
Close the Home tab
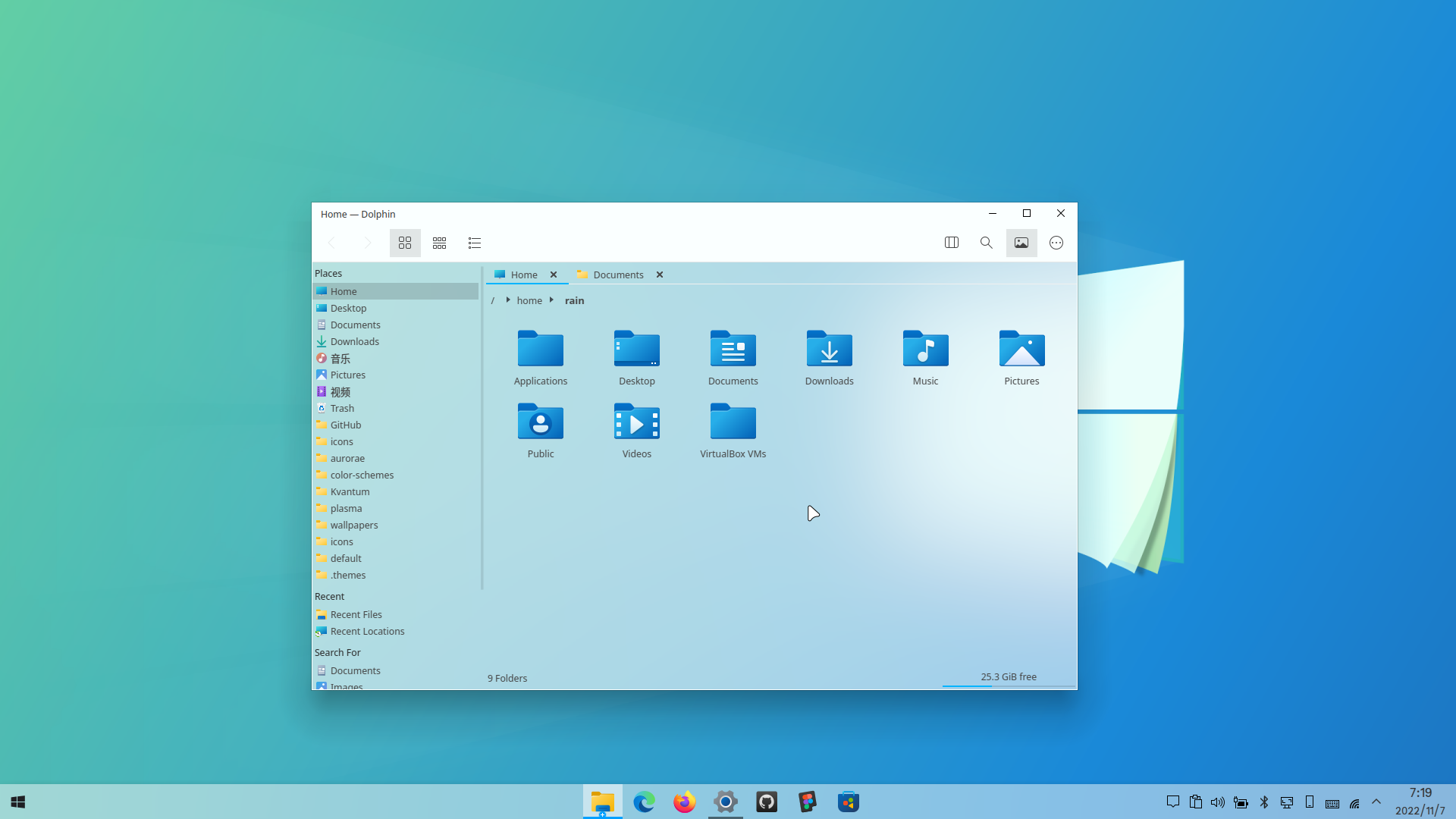pos(554,275)
